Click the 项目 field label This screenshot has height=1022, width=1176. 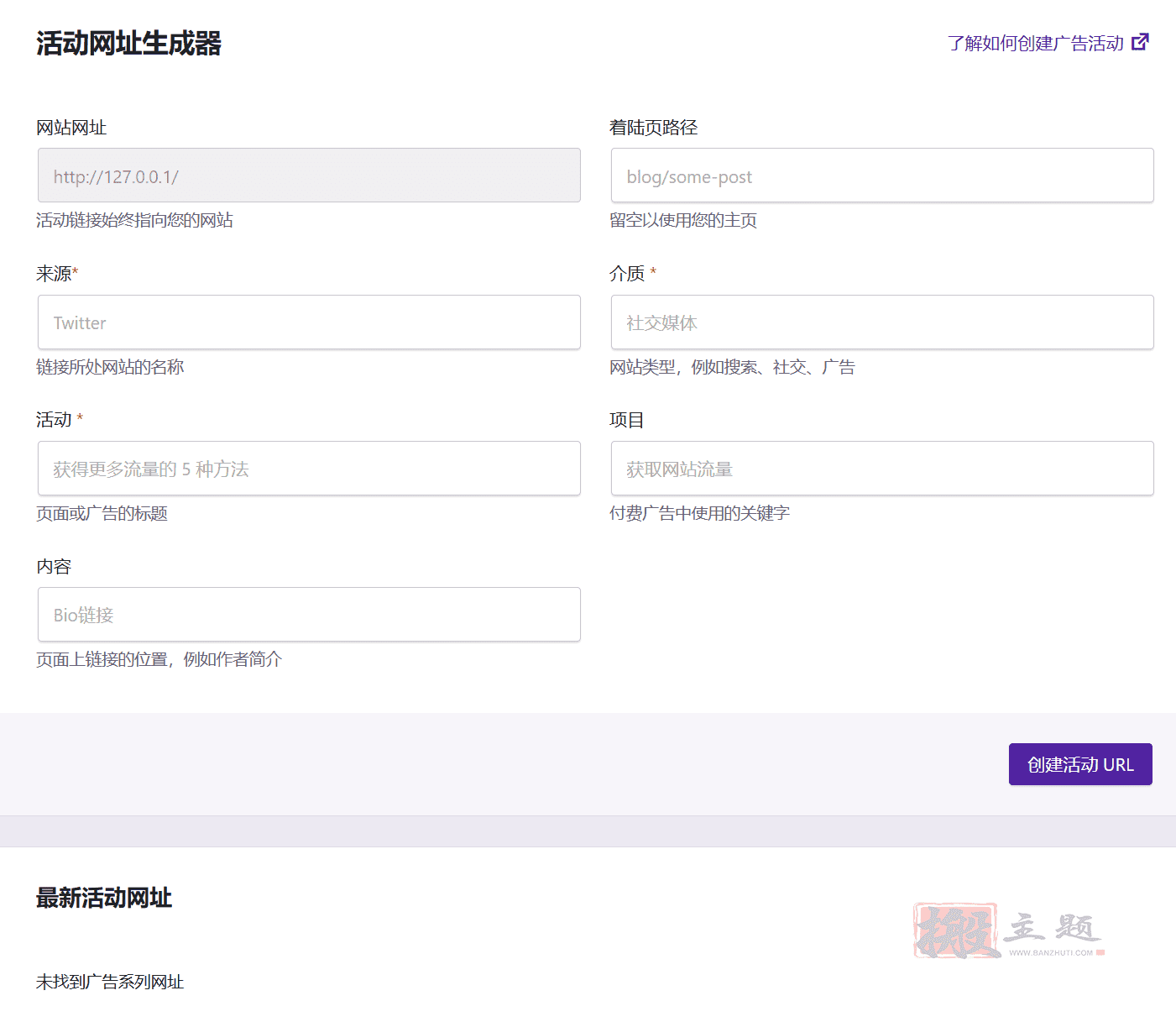point(627,420)
